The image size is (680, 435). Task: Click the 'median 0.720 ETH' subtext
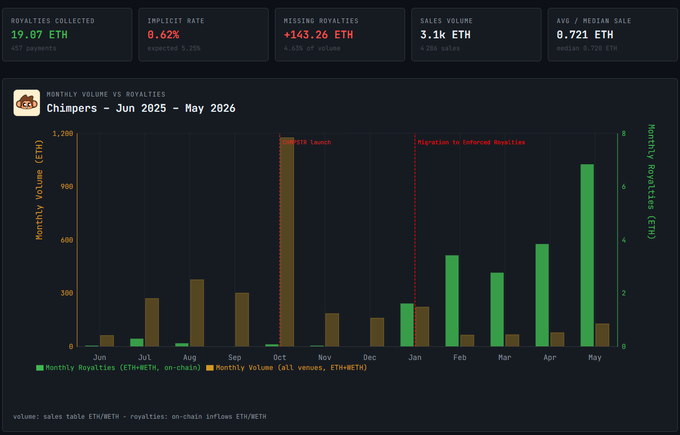587,48
